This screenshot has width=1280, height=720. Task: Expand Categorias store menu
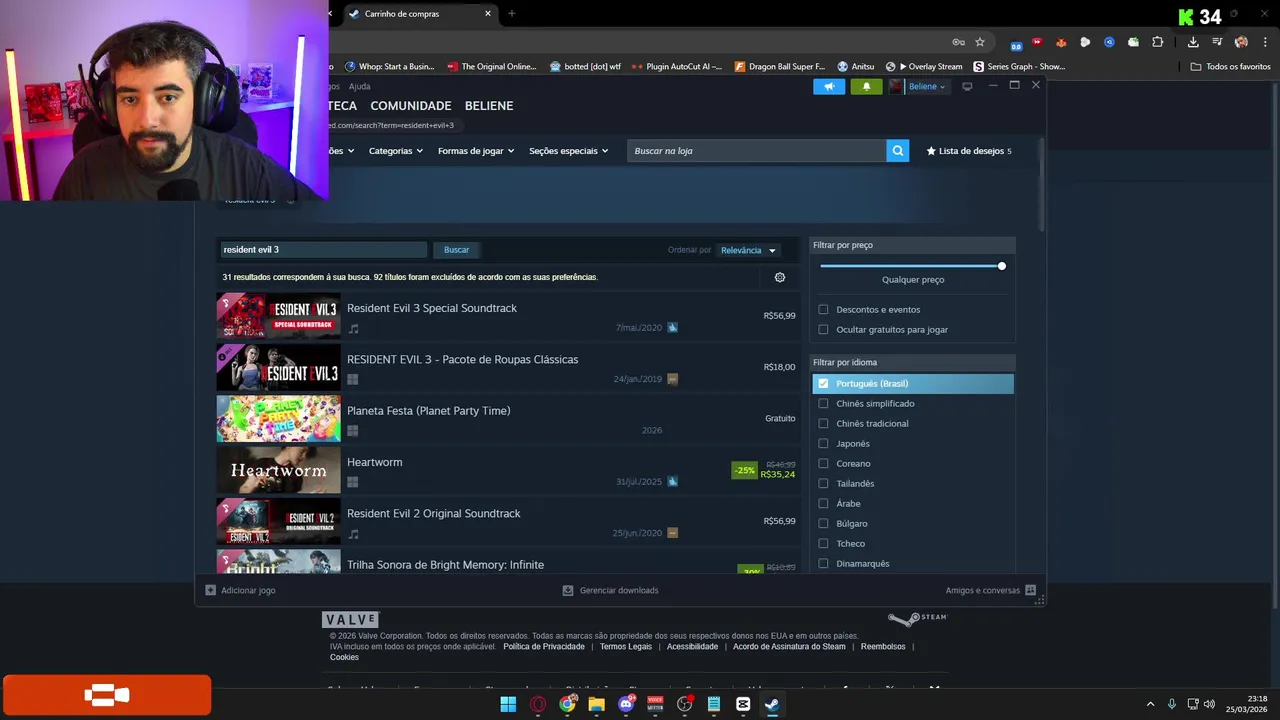(x=395, y=151)
